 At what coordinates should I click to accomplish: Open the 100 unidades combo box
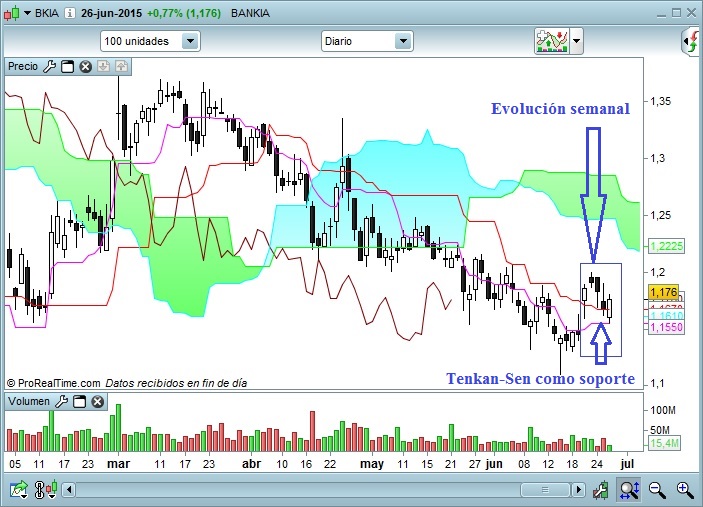150,41
